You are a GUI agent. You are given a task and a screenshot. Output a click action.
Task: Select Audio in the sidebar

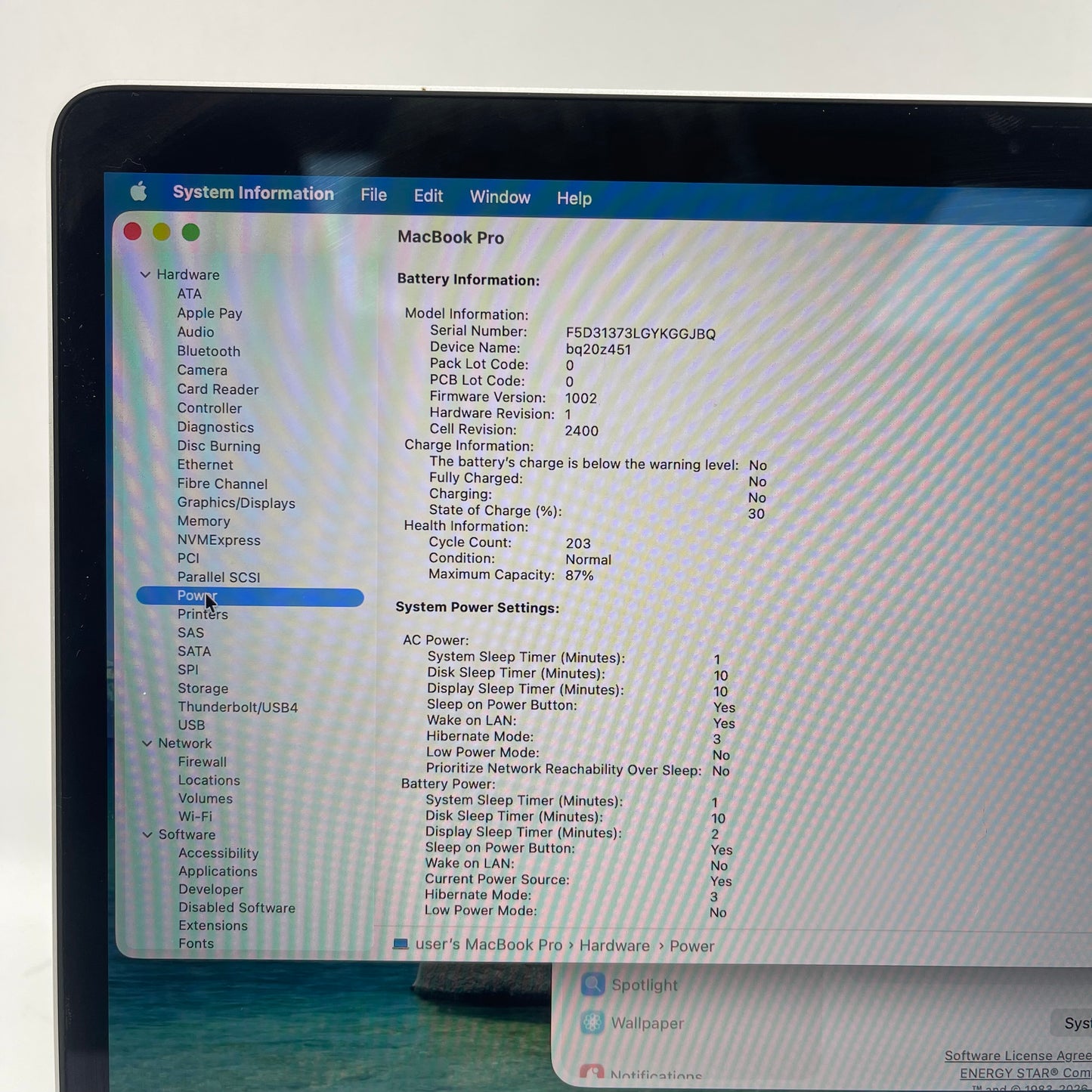[195, 332]
